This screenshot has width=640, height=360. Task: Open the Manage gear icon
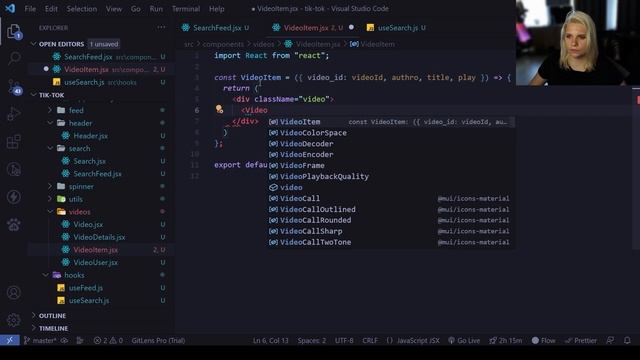point(13,320)
